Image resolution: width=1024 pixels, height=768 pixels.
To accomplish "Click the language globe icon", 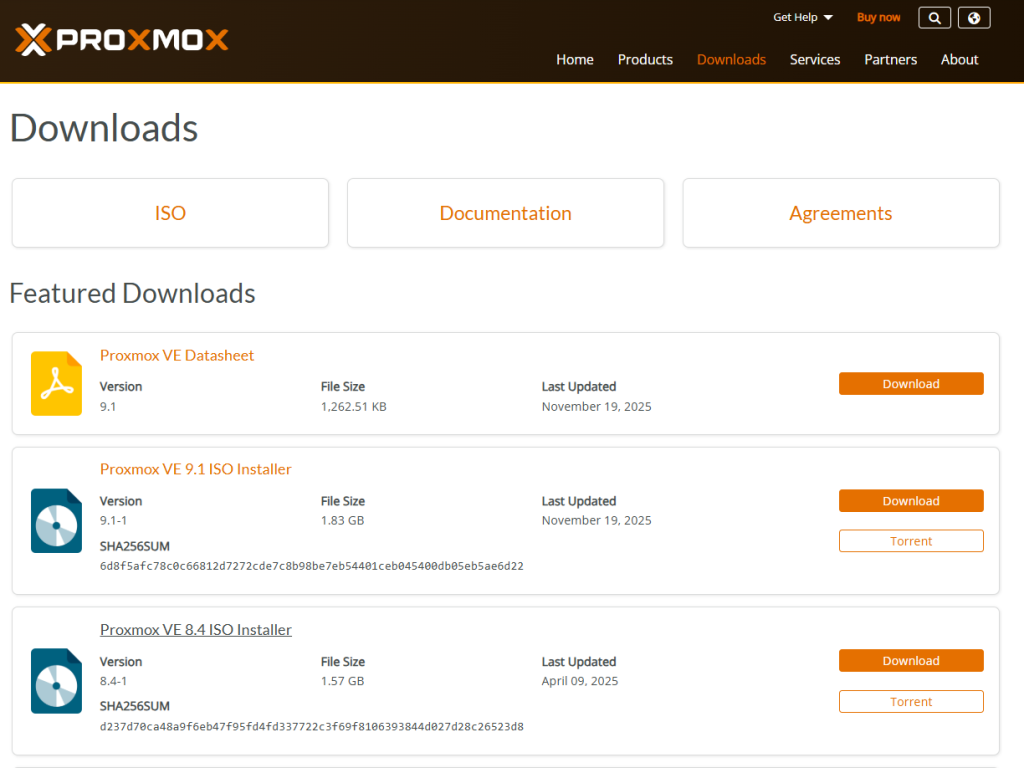I will pyautogui.click(x=973, y=17).
